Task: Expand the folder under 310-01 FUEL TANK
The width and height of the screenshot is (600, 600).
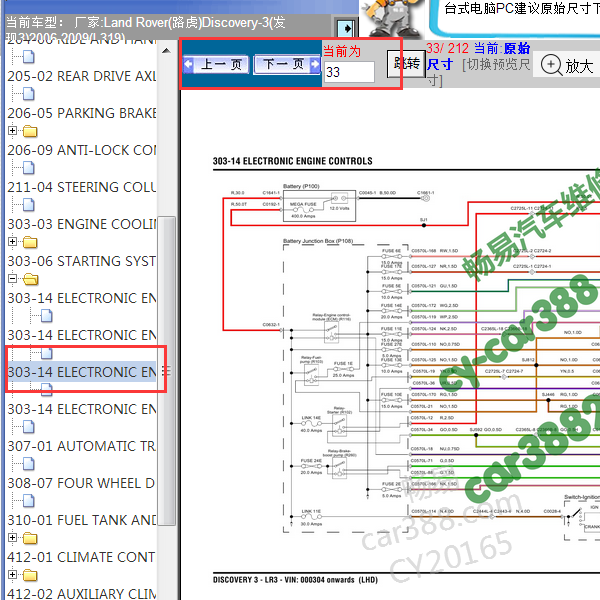Action: coord(12,538)
